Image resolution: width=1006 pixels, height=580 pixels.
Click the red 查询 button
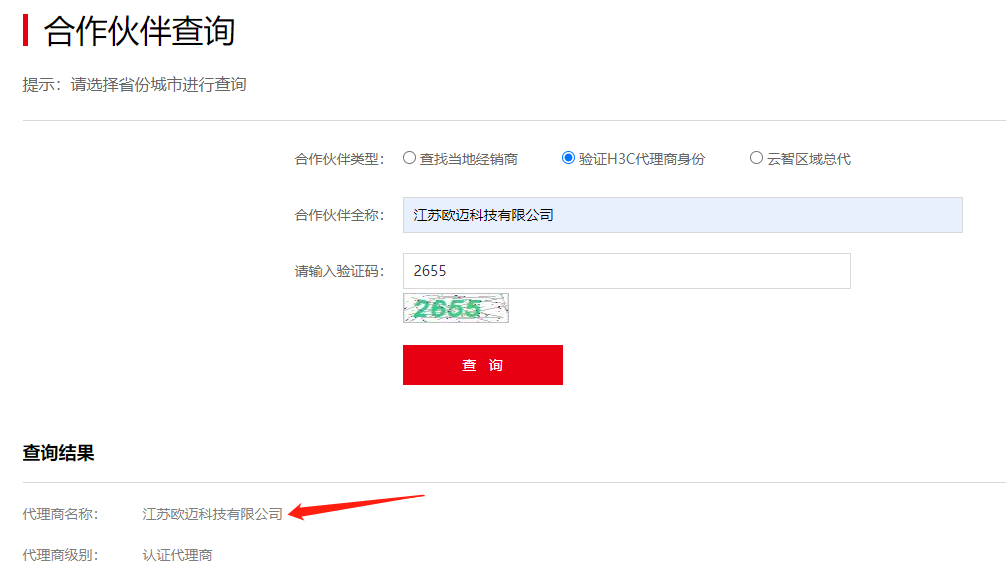tap(482, 365)
